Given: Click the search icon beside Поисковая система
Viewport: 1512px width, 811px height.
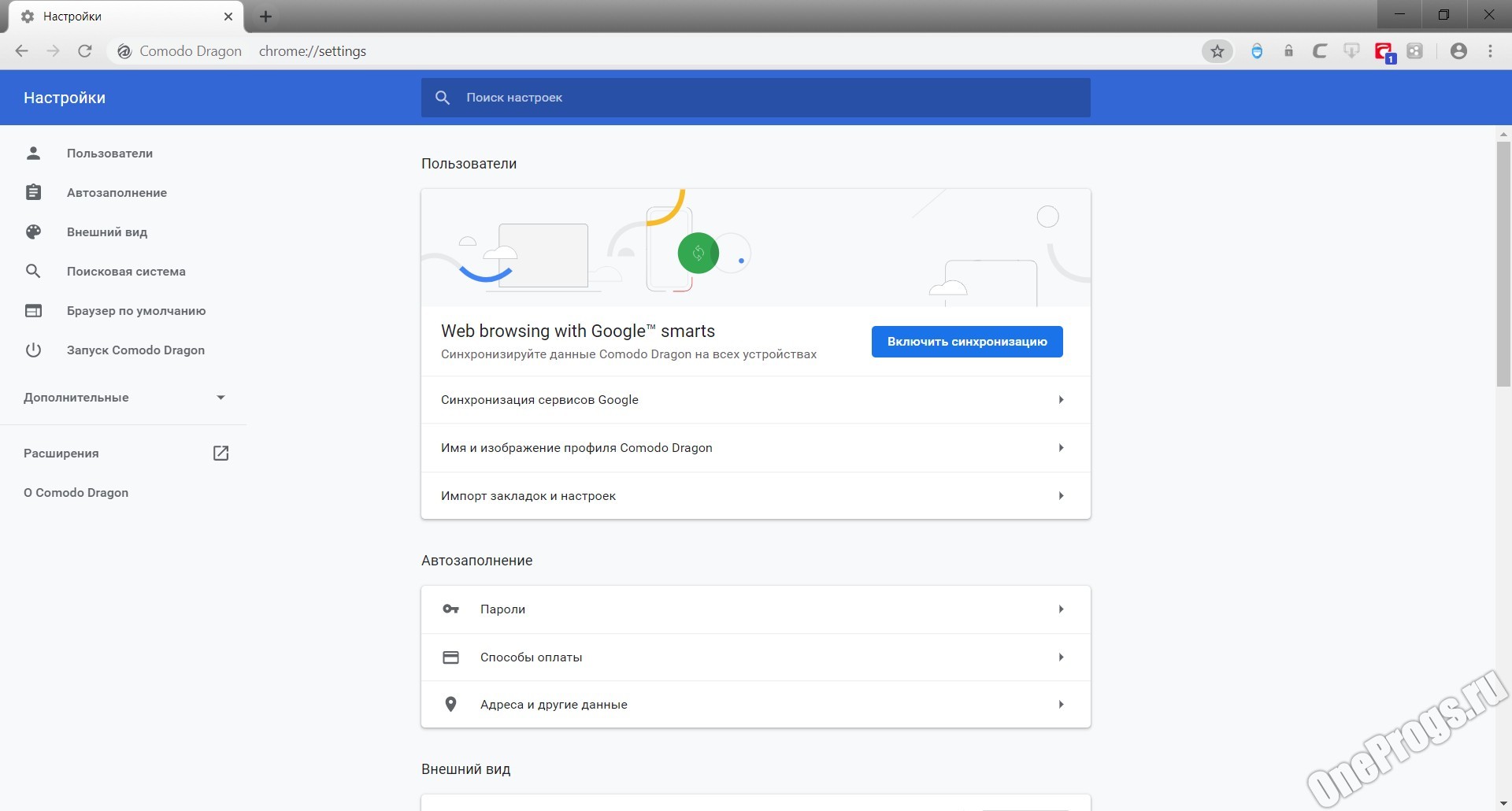Looking at the screenshot, I should point(33,271).
